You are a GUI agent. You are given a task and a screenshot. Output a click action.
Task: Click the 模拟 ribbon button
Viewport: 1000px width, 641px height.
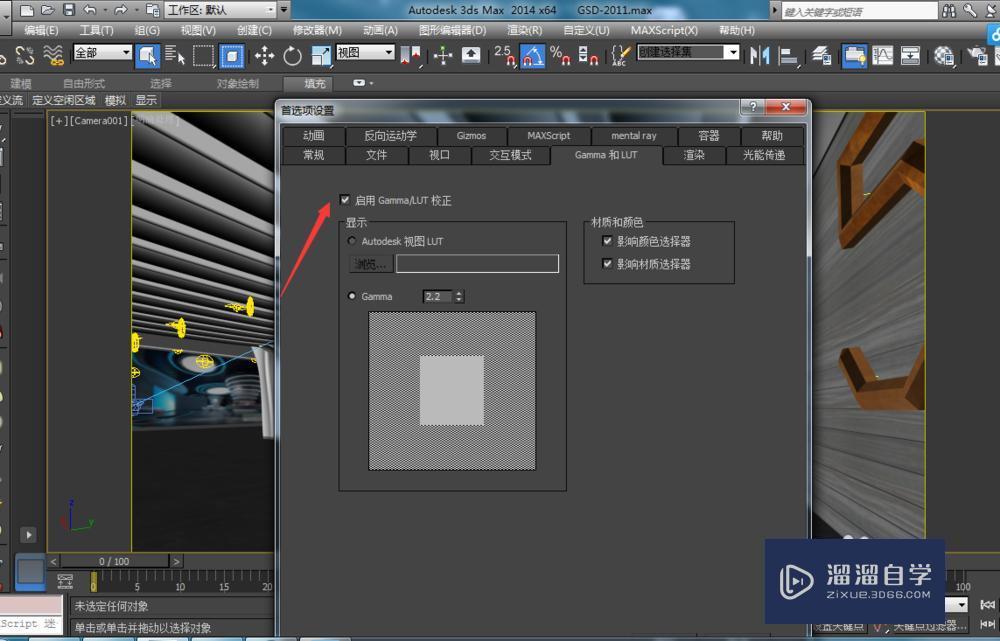point(115,100)
